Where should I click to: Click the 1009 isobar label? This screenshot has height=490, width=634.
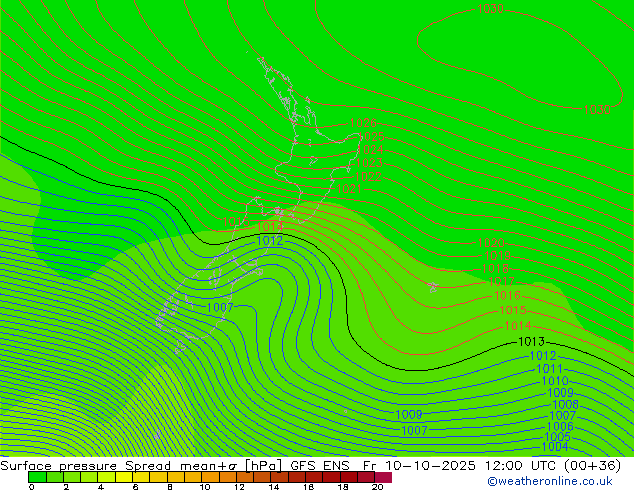(x=560, y=393)
